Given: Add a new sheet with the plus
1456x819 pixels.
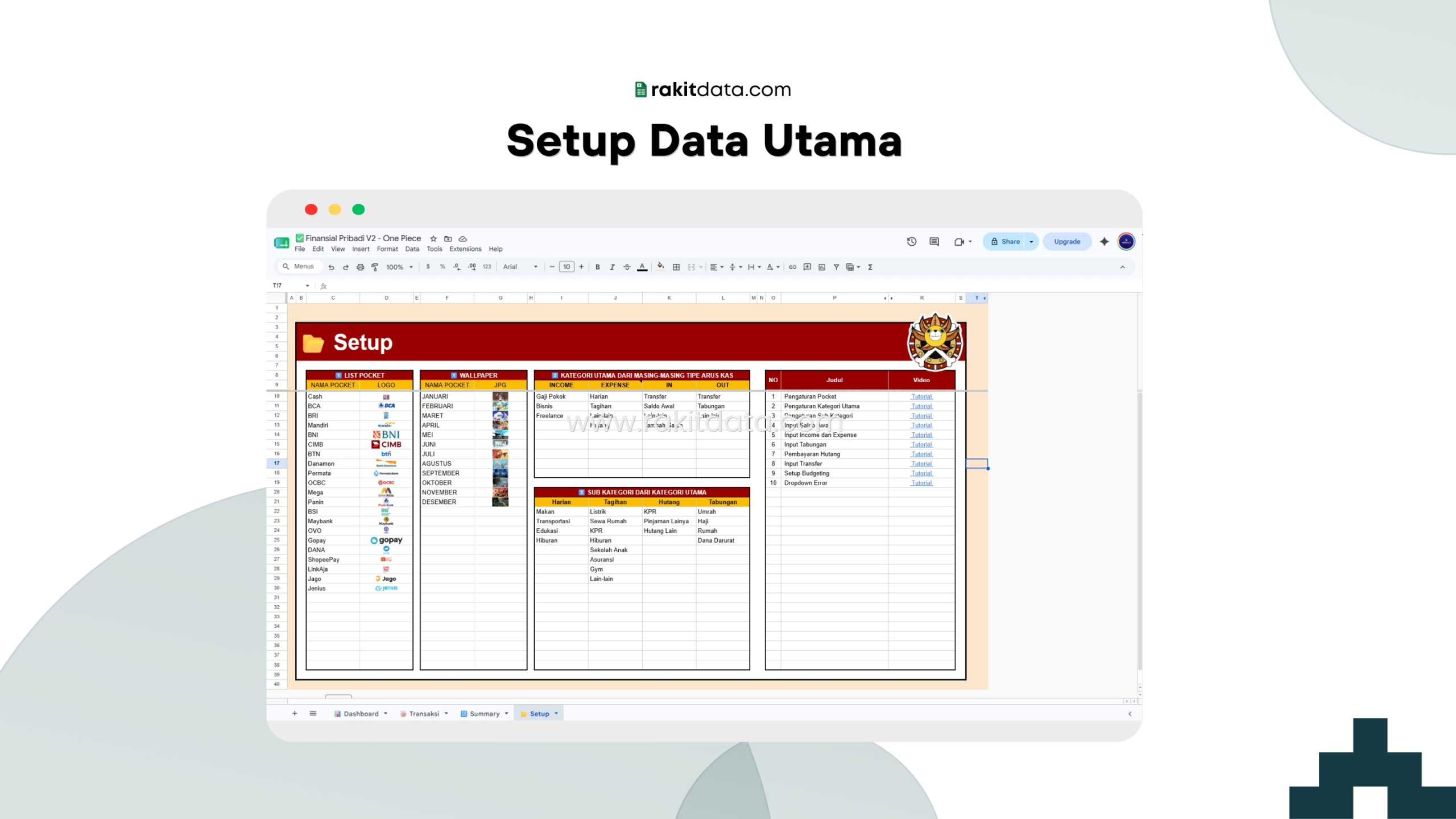Looking at the screenshot, I should coord(295,714).
